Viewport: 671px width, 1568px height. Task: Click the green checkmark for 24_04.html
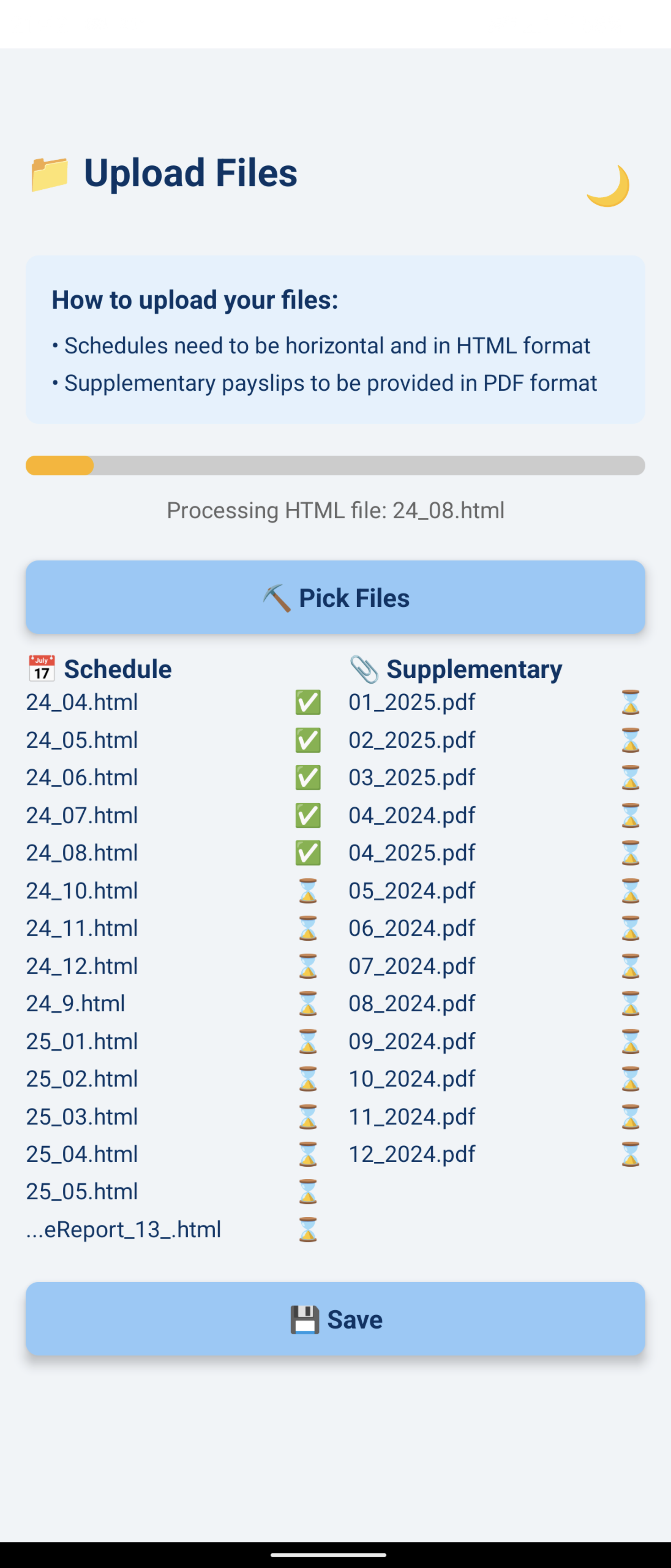pyautogui.click(x=308, y=702)
